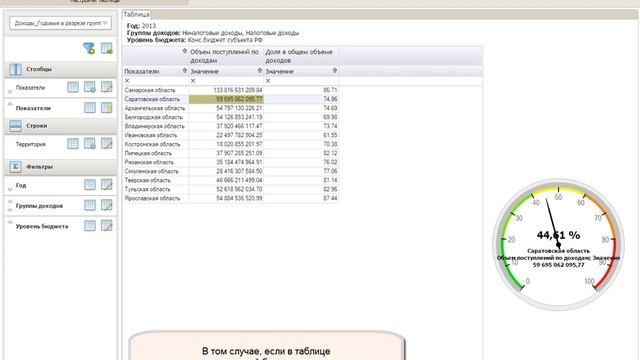The image size is (640, 360).
Task: Click the grid-with-pencil icon in the first Показатели row
Action: pyautogui.click(x=107, y=87)
